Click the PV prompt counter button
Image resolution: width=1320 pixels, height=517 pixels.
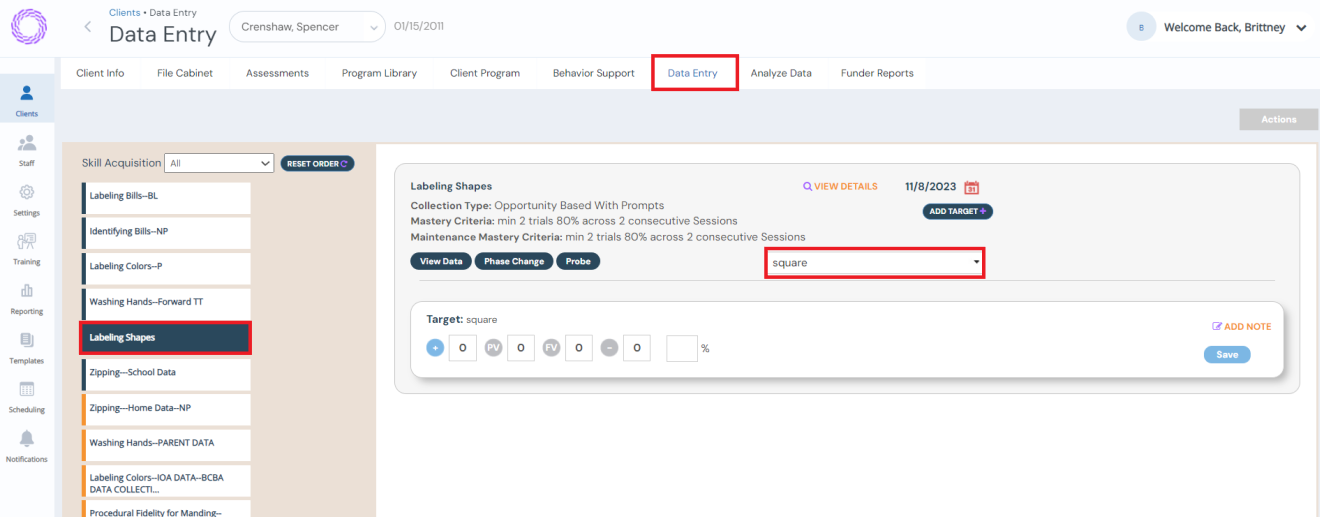[493, 348]
